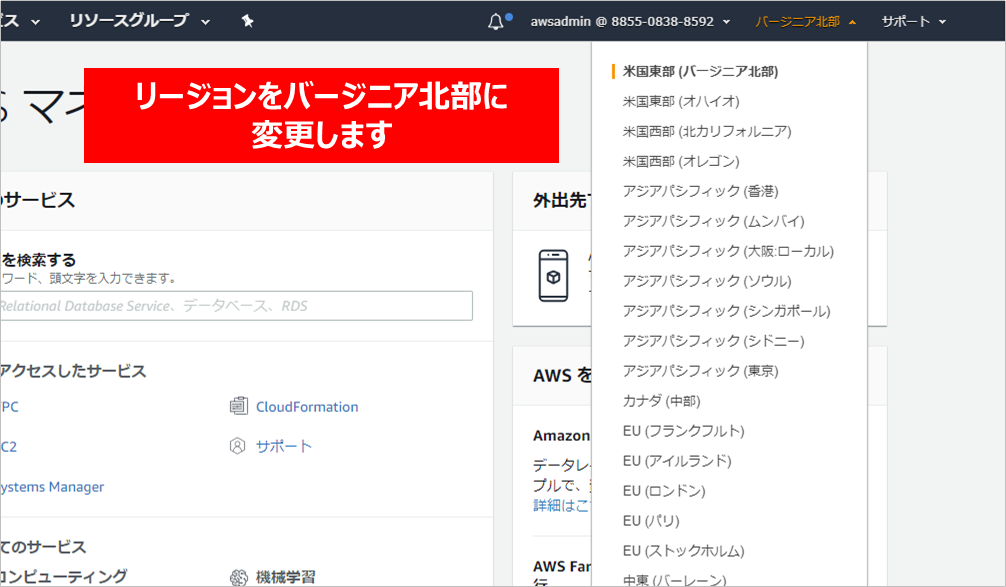This screenshot has width=1006, height=587.
Task: Click the notification bell icon
Action: pos(496,22)
